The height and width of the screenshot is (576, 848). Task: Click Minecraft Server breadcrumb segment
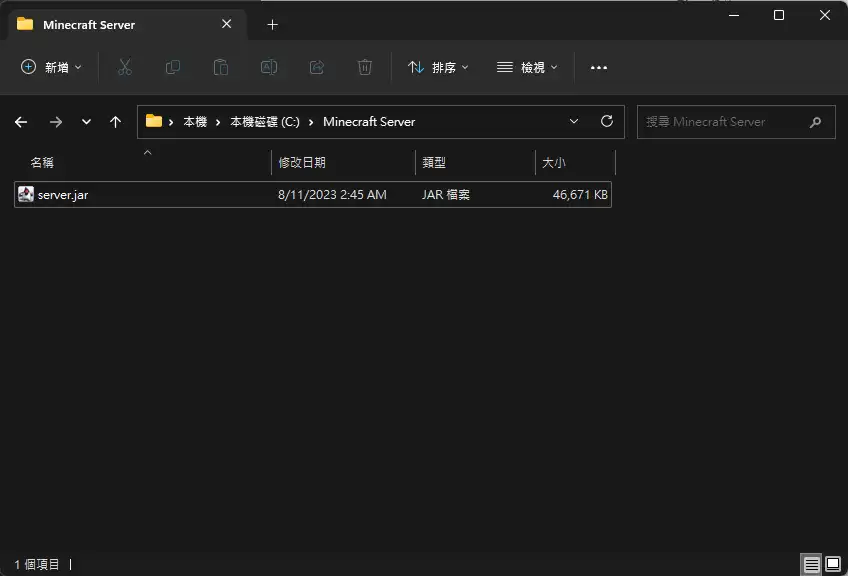(369, 122)
